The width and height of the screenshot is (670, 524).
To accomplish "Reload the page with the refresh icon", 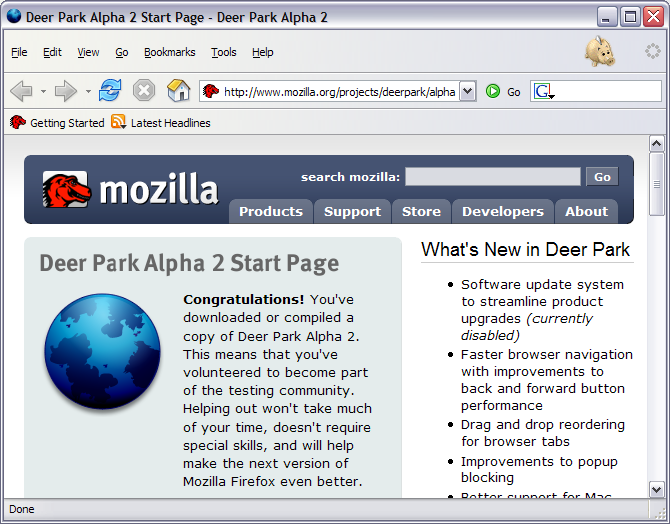I will [x=110, y=92].
